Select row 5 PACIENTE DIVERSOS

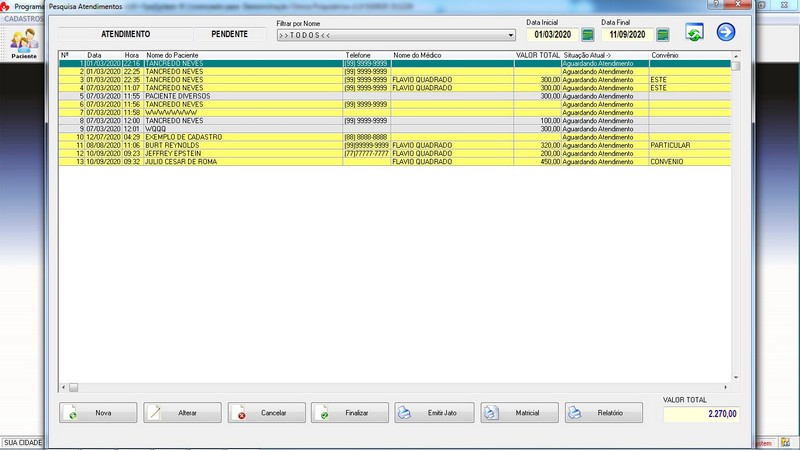395,96
